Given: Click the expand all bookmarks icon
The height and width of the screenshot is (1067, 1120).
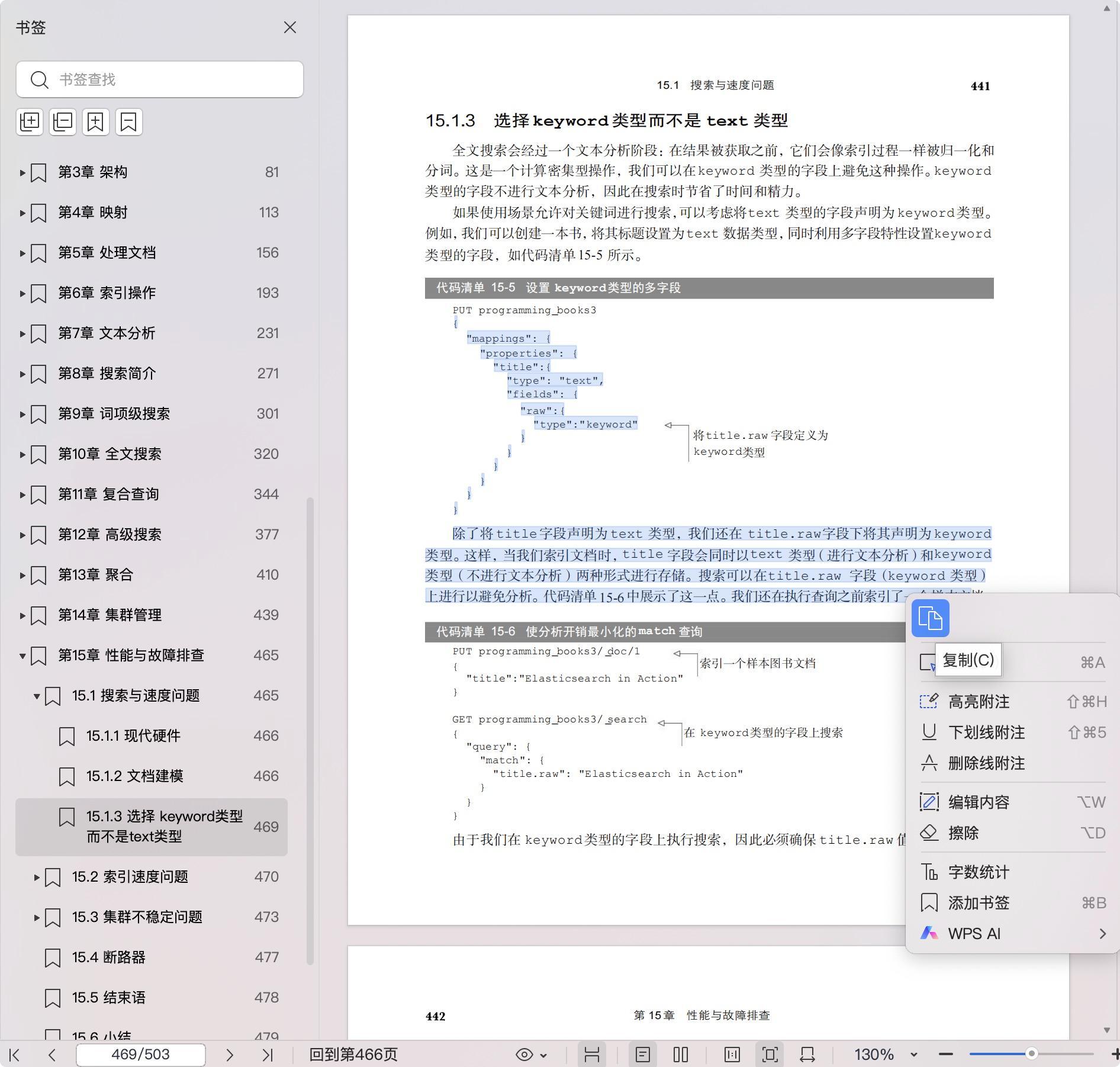Looking at the screenshot, I should coord(30,122).
